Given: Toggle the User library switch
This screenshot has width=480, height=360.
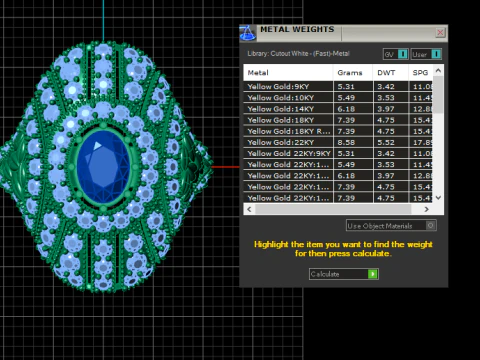Looking at the screenshot, I should [426, 54].
